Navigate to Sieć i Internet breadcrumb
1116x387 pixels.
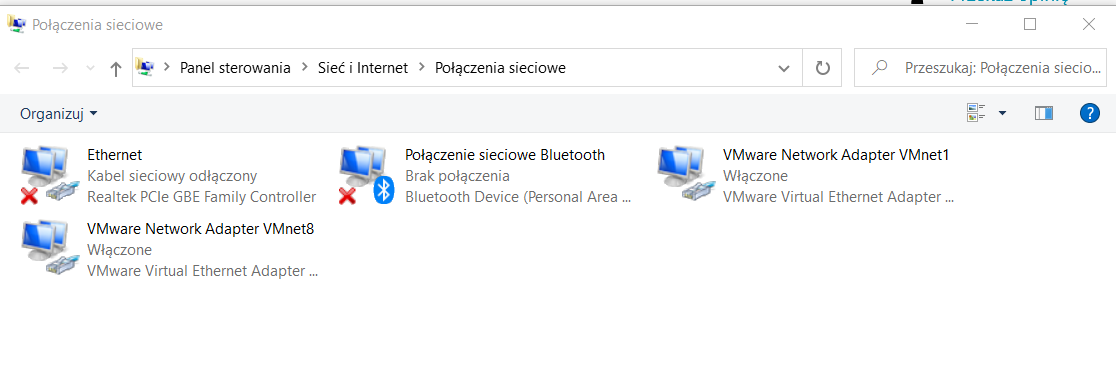tap(362, 68)
